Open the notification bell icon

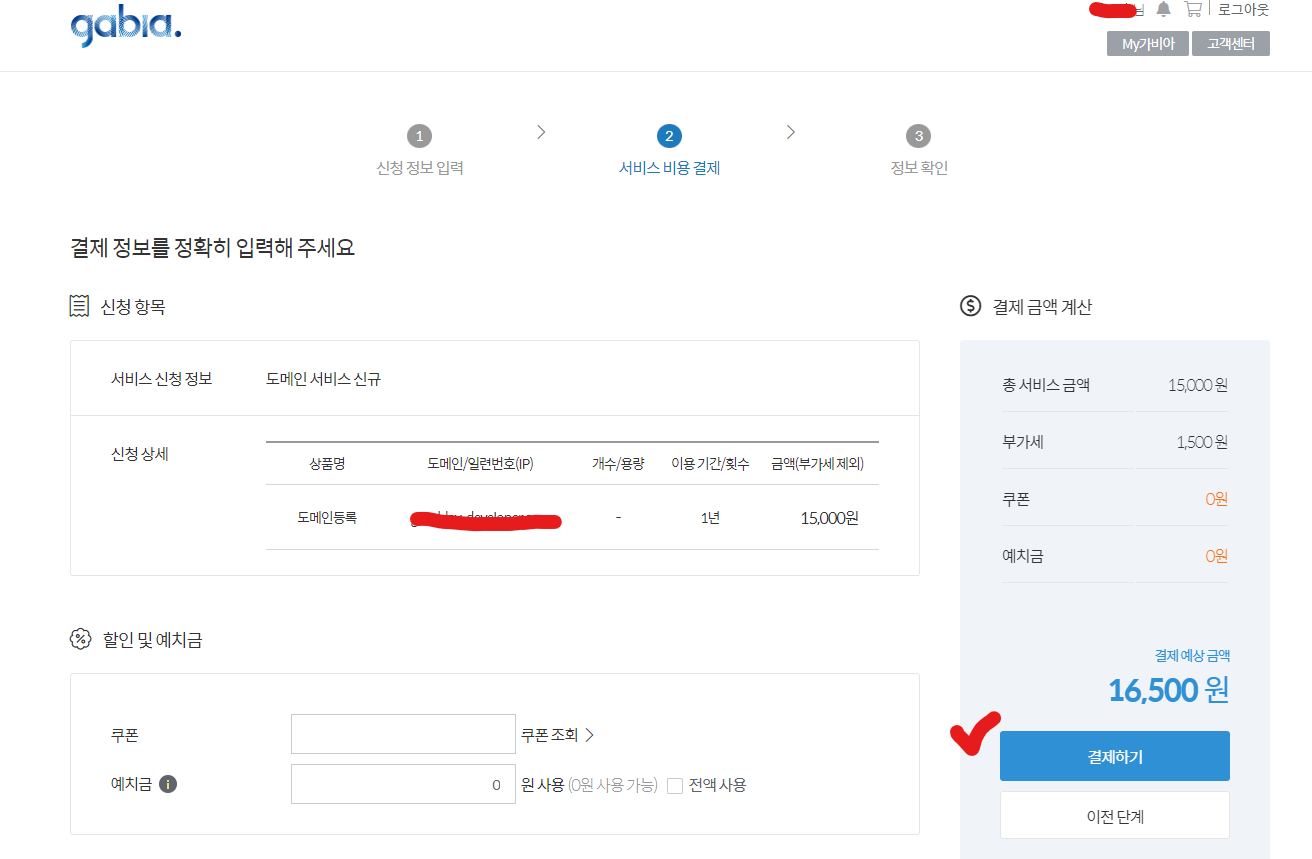[1163, 9]
